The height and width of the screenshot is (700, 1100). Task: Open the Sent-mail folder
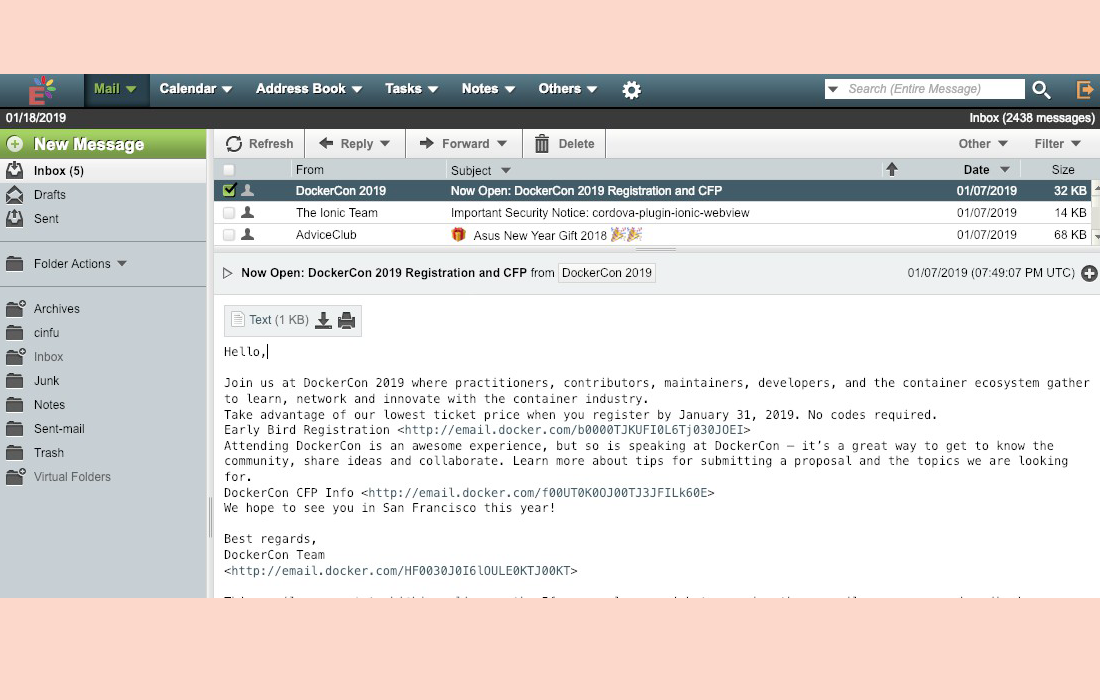pyautogui.click(x=59, y=429)
